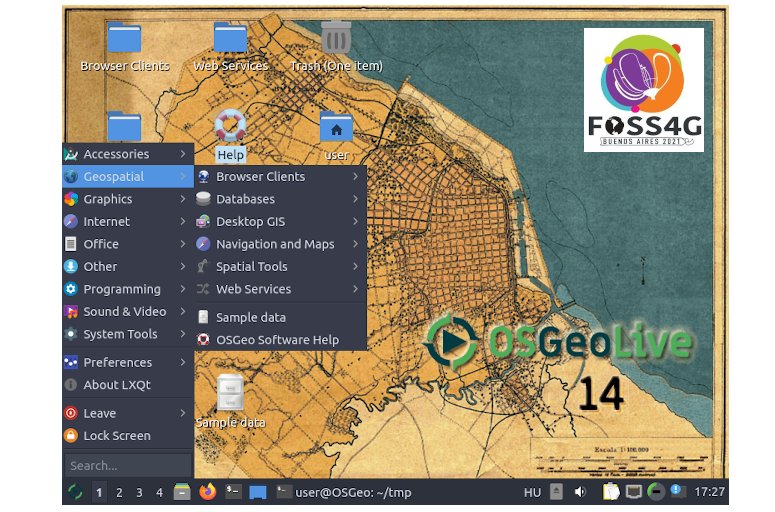Choose Sample data in Geospatial submenu
The image size is (775, 512).
tap(280, 317)
